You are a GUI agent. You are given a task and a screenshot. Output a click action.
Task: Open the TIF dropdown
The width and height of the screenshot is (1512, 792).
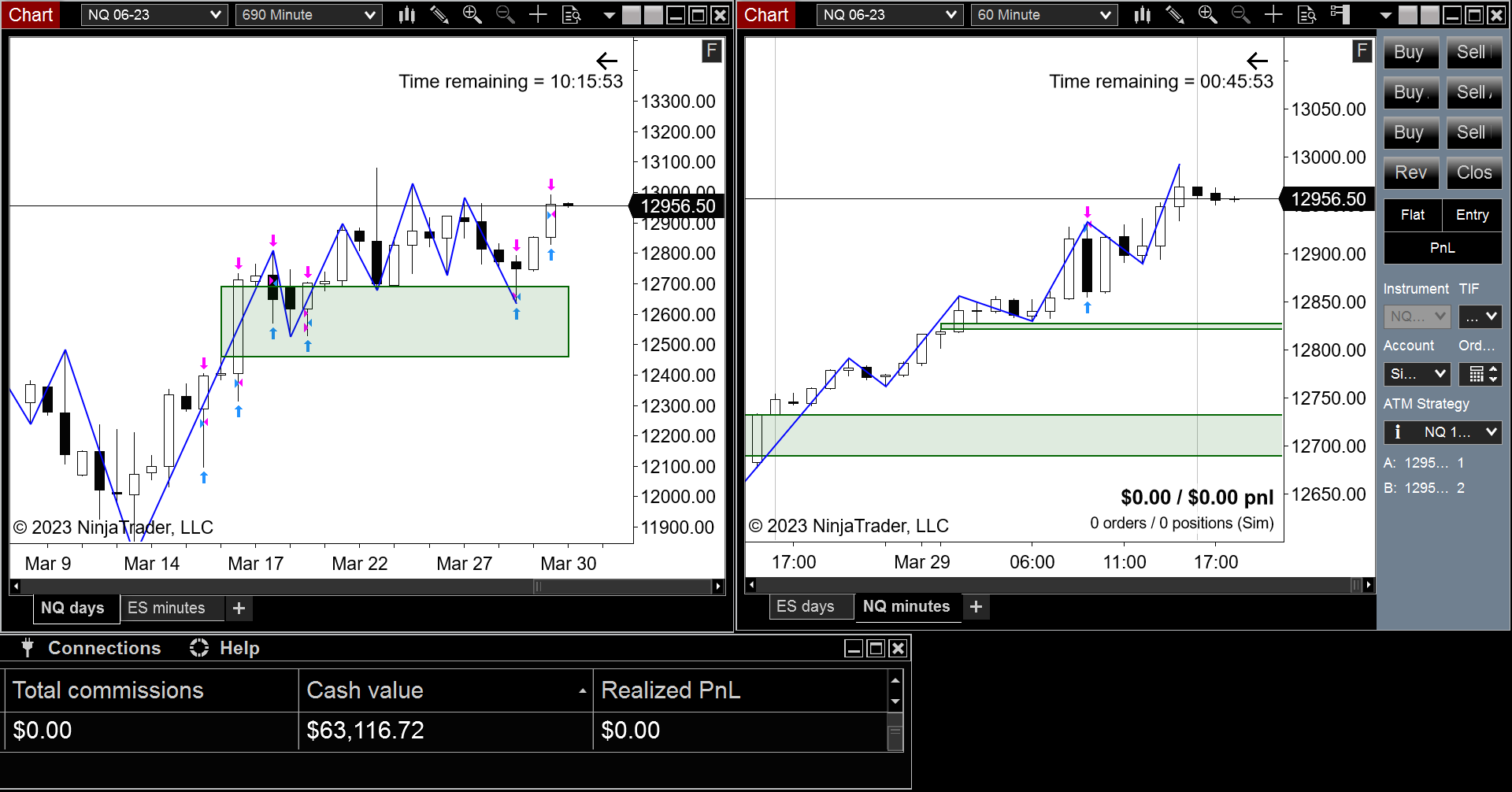[1480, 316]
